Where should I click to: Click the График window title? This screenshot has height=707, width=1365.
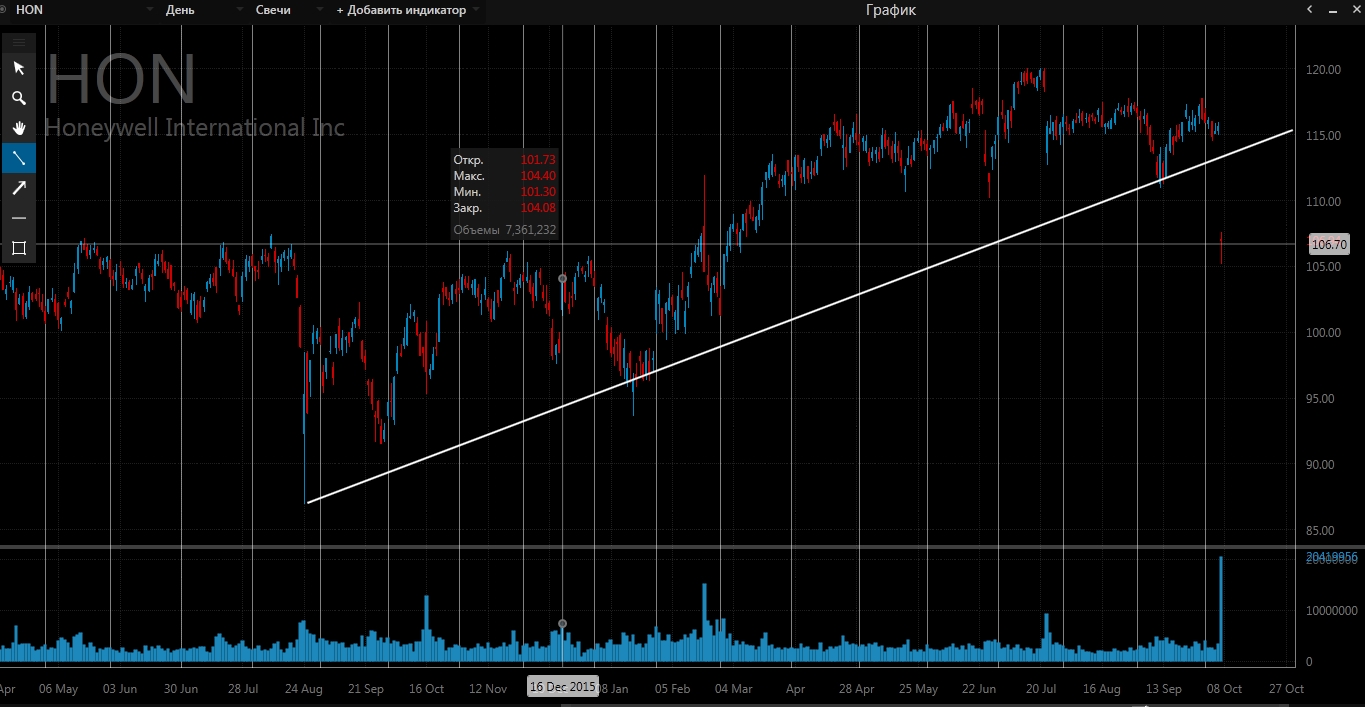point(890,10)
